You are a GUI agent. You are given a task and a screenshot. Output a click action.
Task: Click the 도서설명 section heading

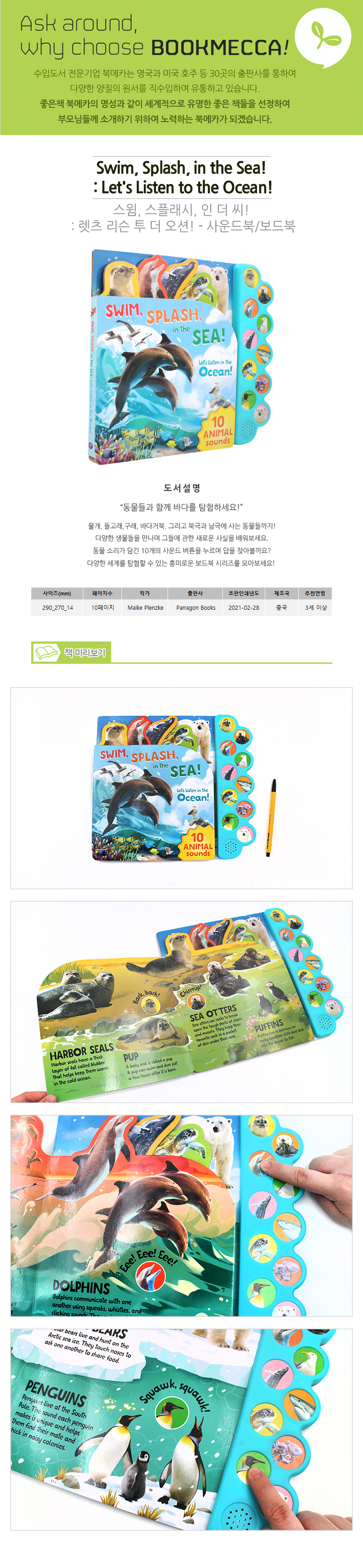[x=181, y=488]
